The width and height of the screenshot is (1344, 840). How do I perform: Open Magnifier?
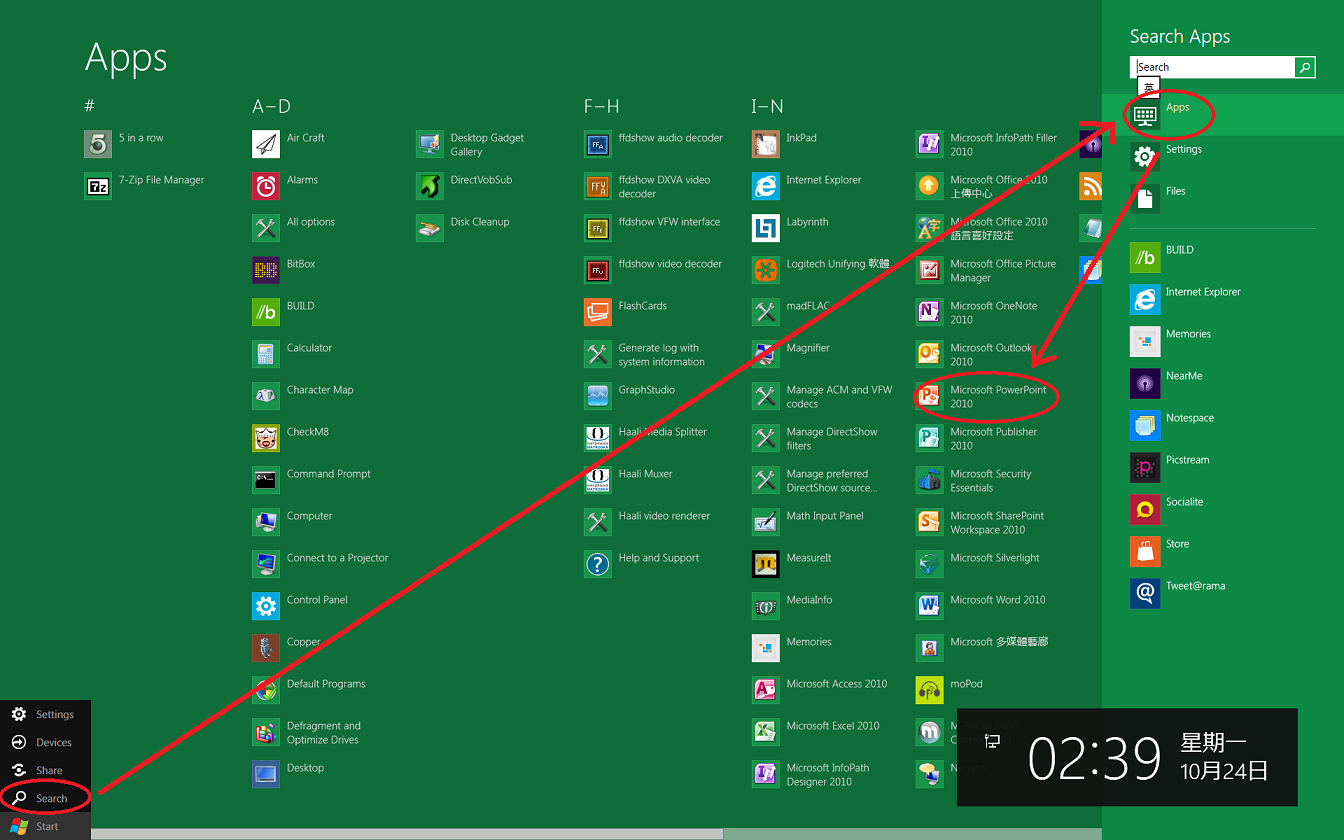click(x=791, y=354)
